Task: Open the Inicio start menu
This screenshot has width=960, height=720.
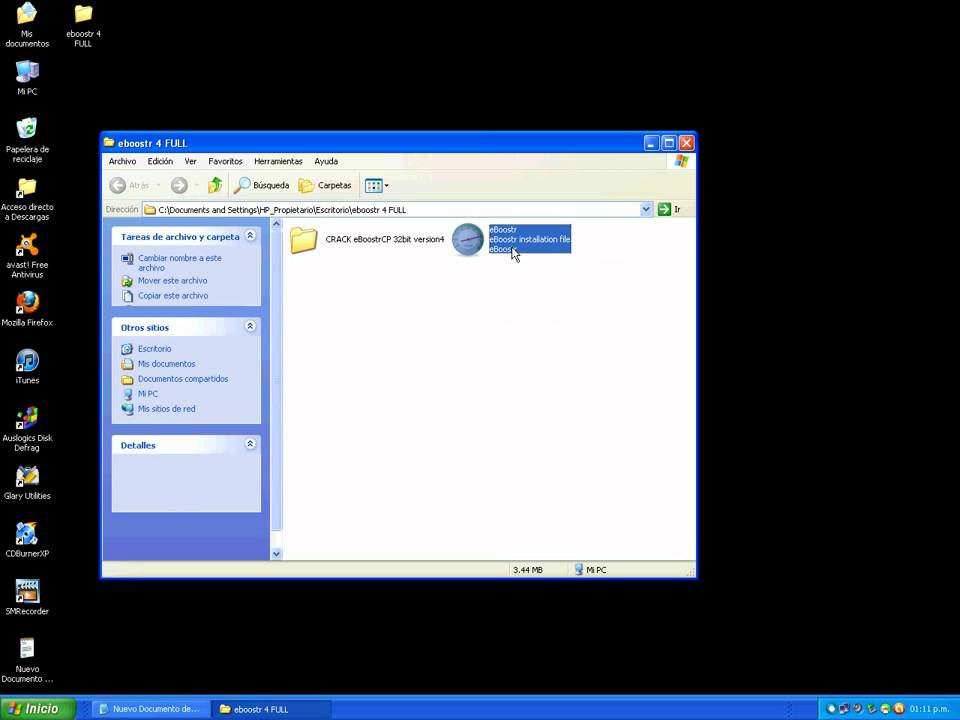Action: [x=37, y=709]
